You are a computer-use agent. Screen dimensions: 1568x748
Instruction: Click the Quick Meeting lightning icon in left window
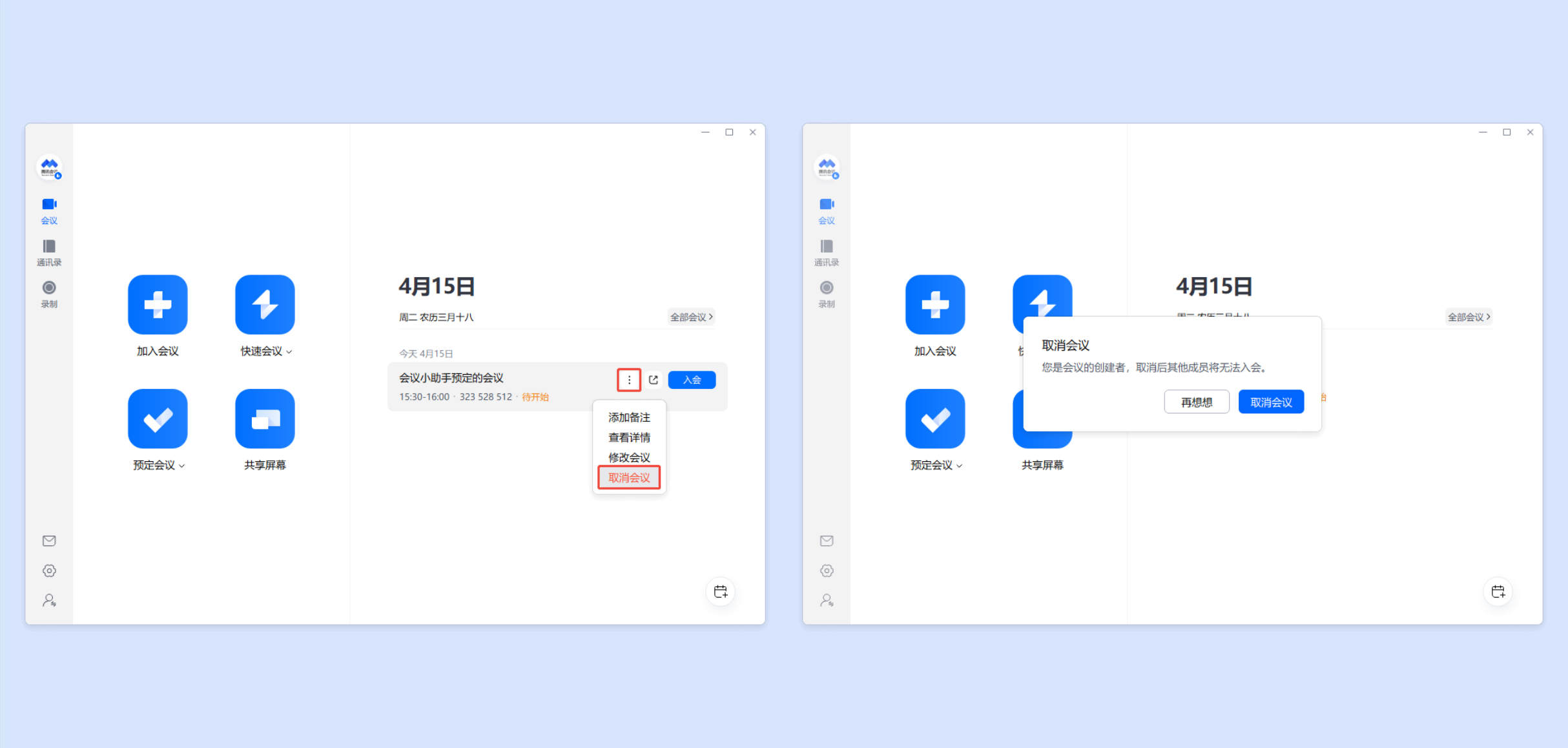(x=265, y=304)
